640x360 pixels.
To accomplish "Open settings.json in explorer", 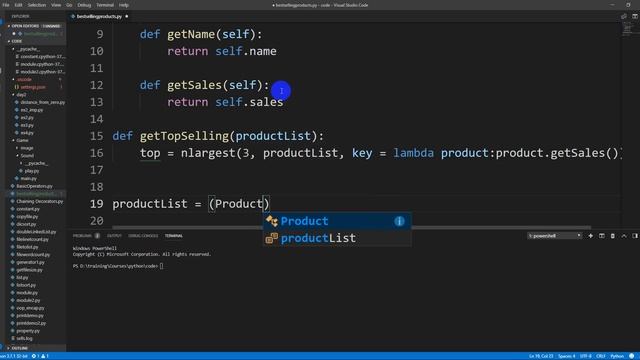I will coord(33,87).
